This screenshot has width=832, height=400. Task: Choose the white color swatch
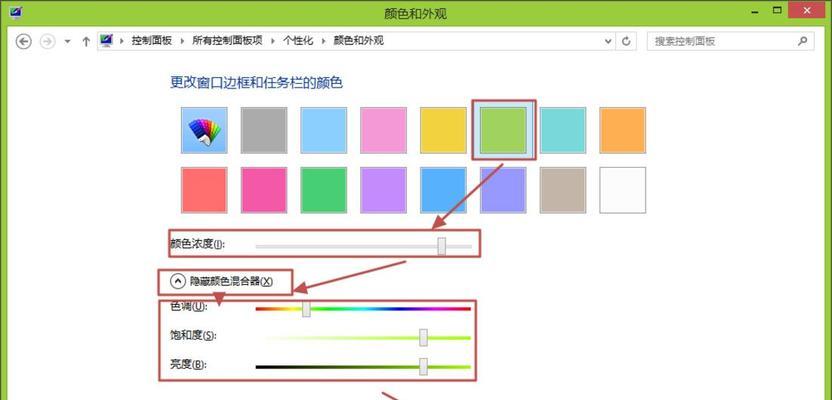click(x=623, y=190)
